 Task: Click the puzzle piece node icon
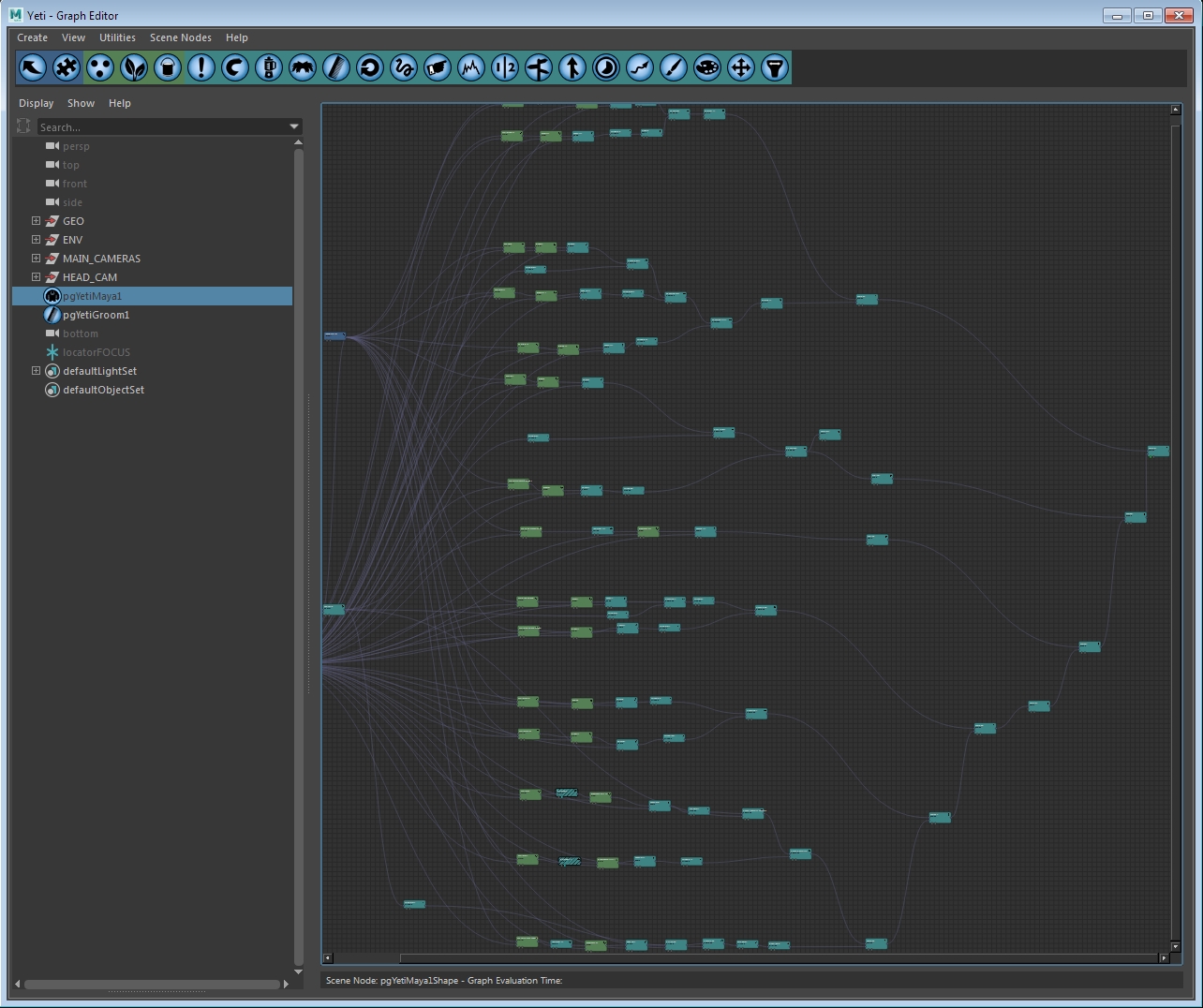pyautogui.click(x=67, y=67)
